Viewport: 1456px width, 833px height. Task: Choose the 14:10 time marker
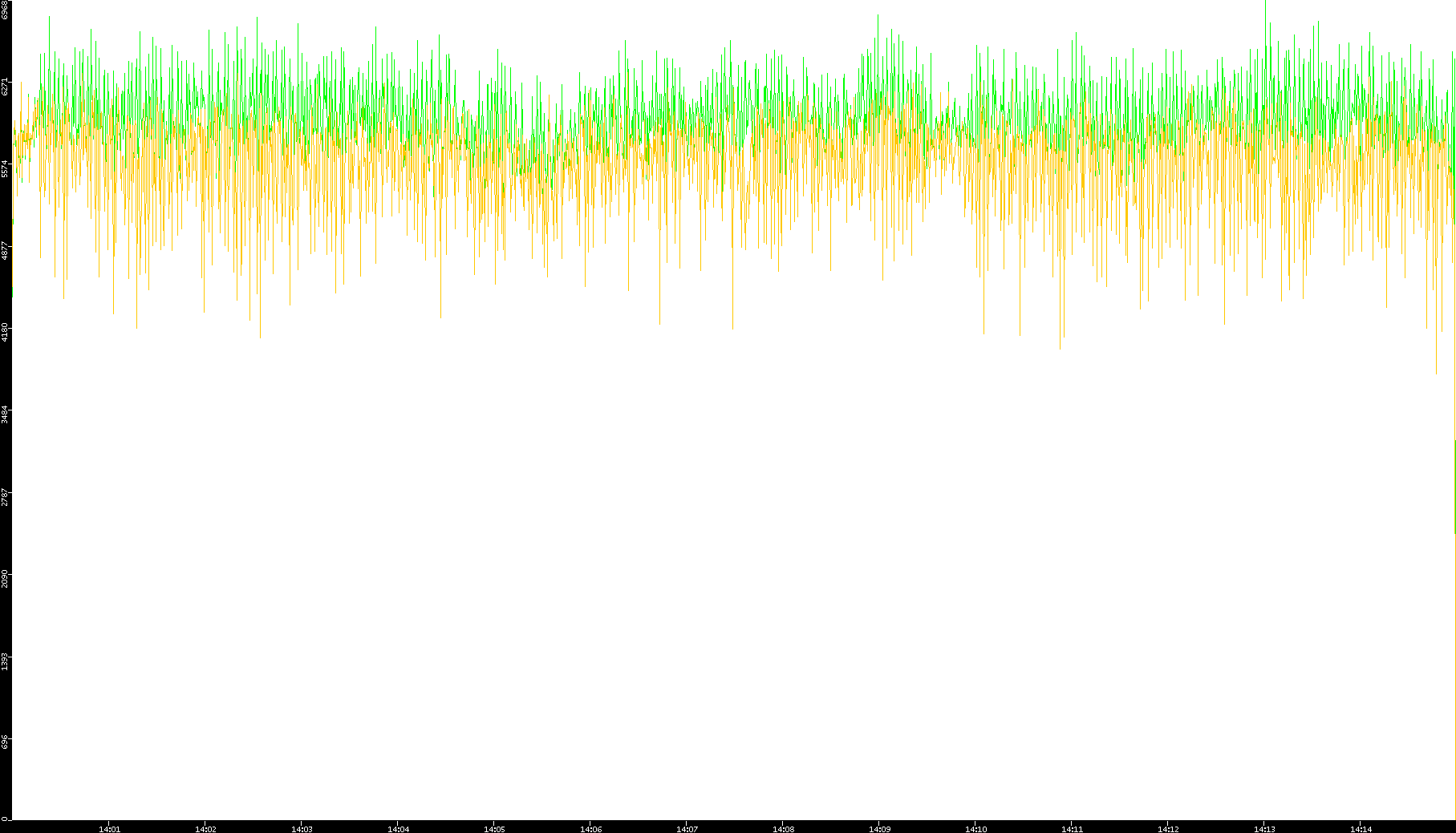pyautogui.click(x=975, y=829)
